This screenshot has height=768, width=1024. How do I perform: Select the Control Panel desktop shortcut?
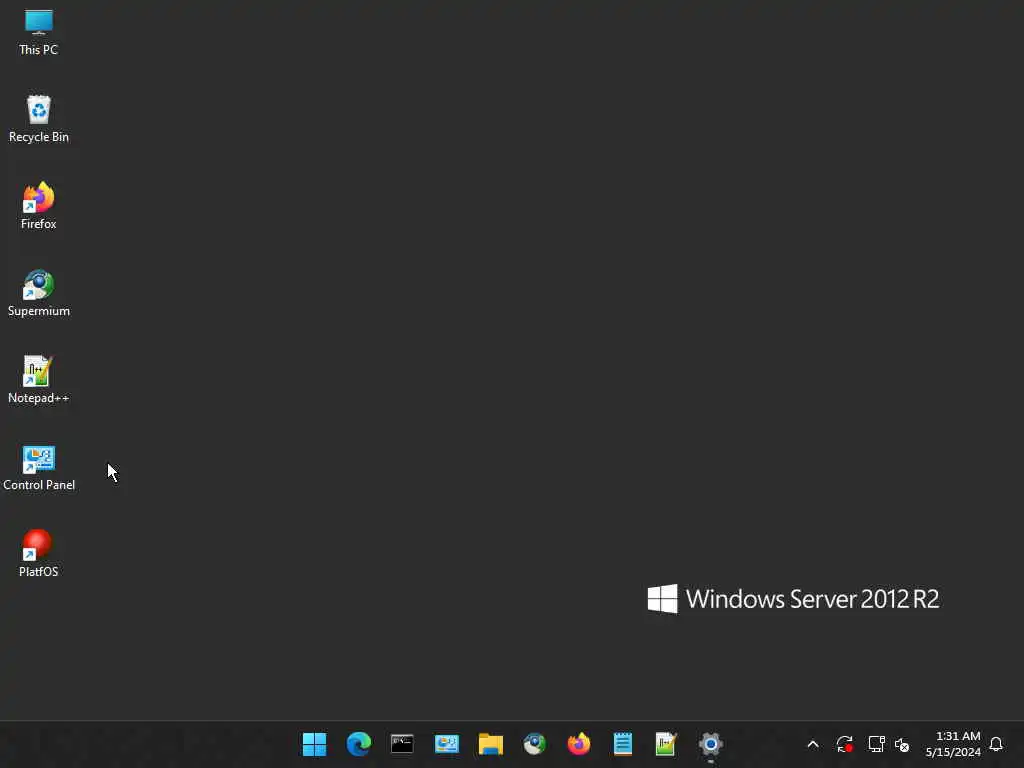(39, 468)
